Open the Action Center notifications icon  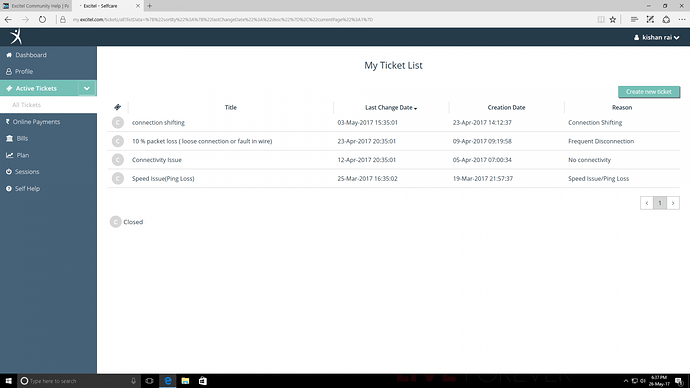680,381
